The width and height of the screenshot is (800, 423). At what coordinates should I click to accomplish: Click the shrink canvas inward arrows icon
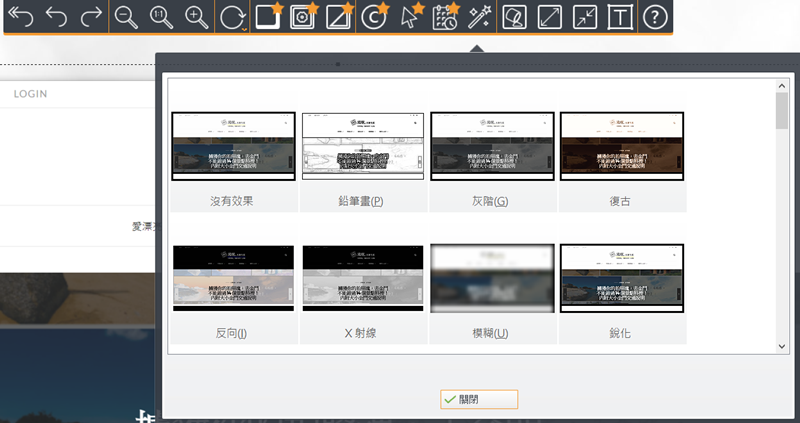click(x=585, y=17)
